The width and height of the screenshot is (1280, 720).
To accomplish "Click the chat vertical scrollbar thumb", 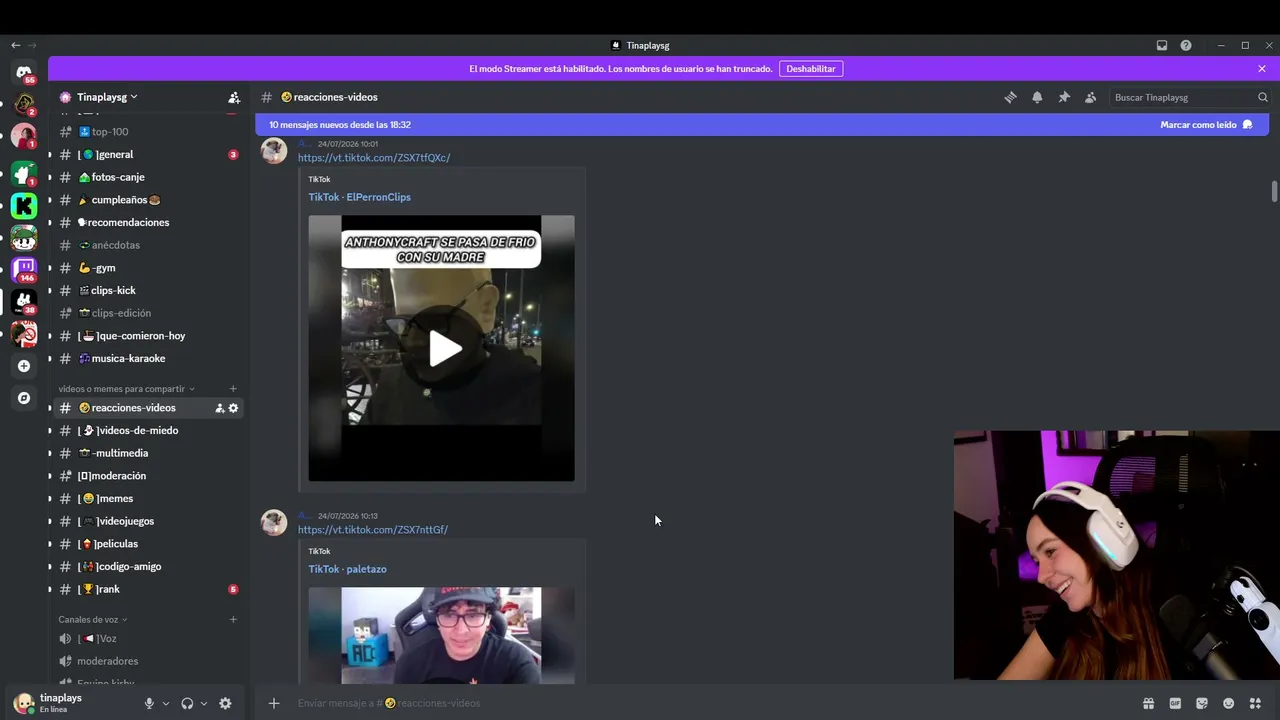I will click(x=1274, y=191).
